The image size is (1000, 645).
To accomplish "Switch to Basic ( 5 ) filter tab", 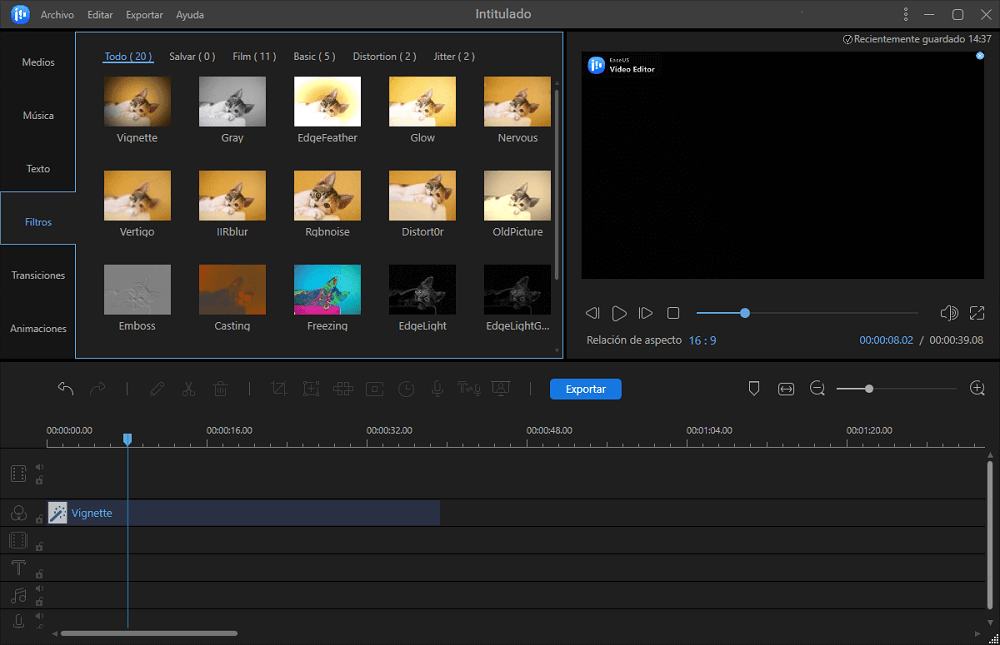I will click(x=314, y=56).
